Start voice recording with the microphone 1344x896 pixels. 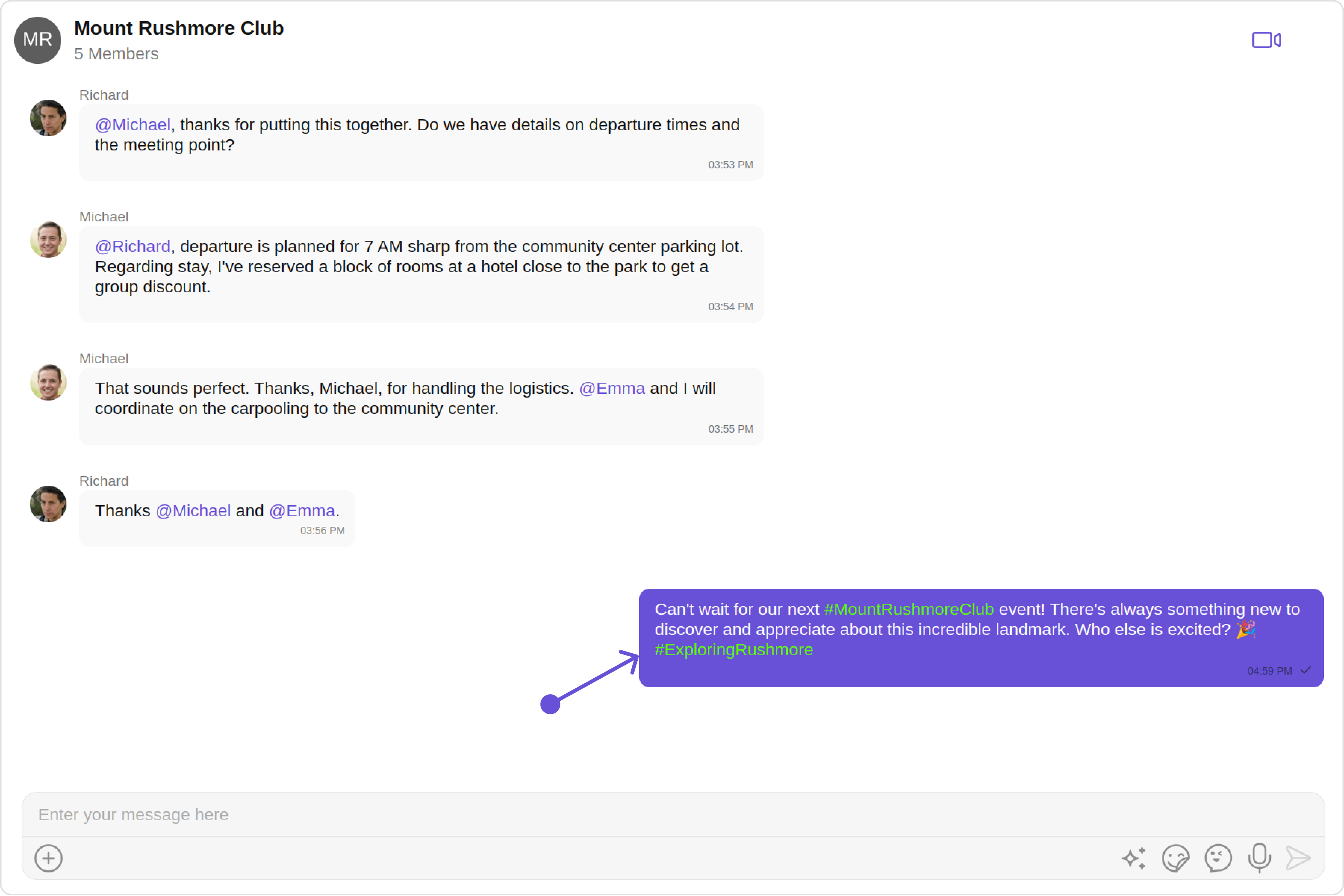point(1259,858)
